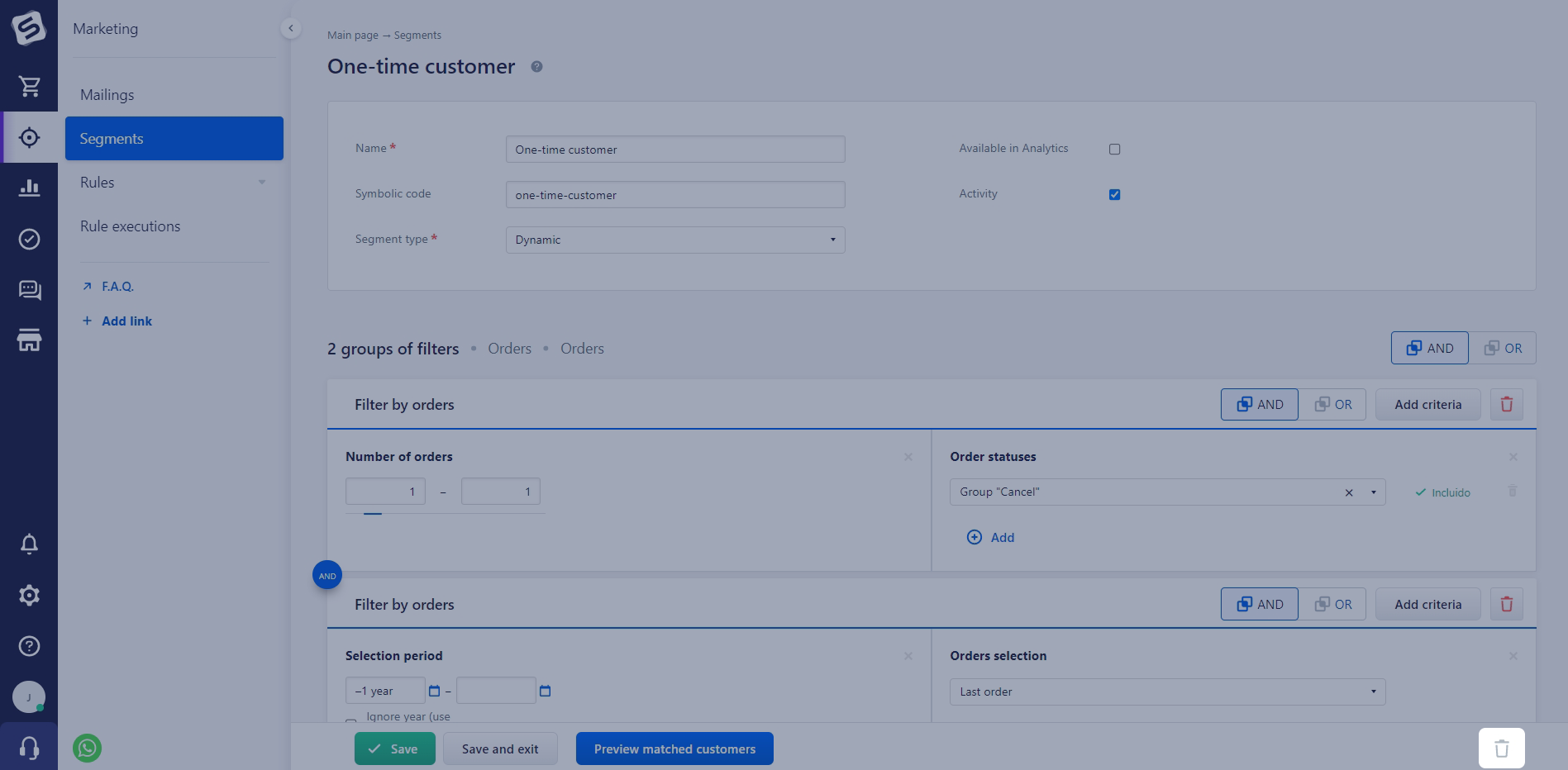The height and width of the screenshot is (770, 1568).
Task: Delete the first Filter by orders group
Action: (1507, 405)
